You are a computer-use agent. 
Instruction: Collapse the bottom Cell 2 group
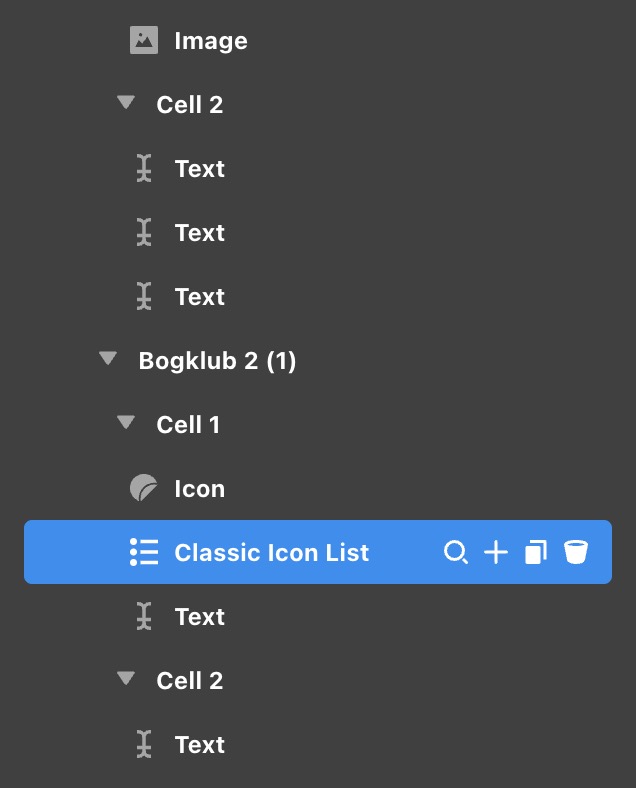(x=126, y=680)
